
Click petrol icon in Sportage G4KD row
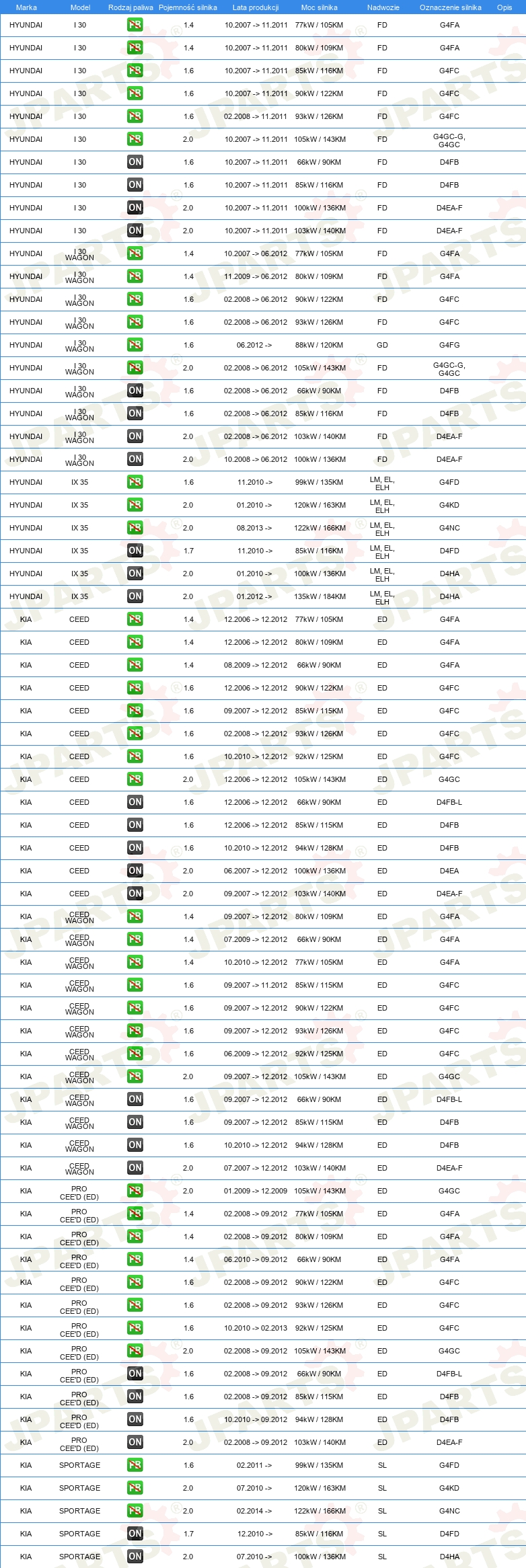pos(135,1488)
